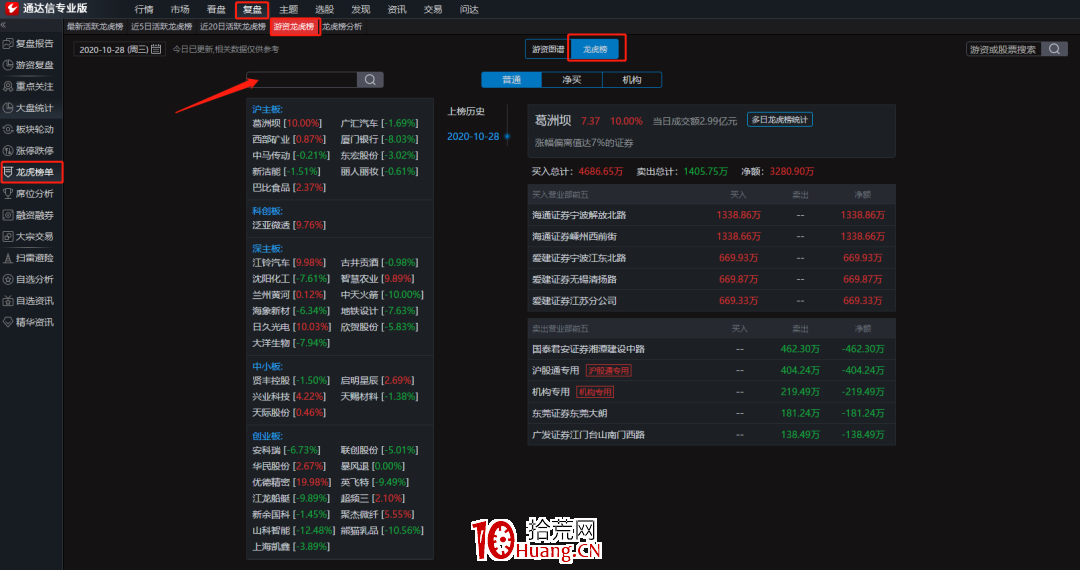Switch list view to 机构
1080x570 pixels.
point(632,80)
